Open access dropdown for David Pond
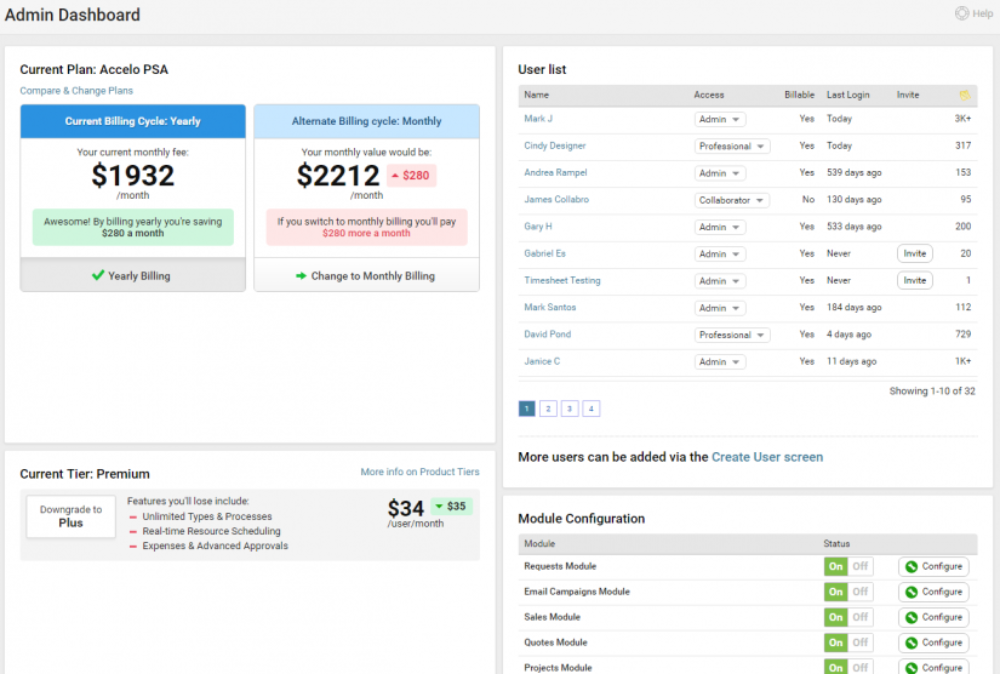 732,335
